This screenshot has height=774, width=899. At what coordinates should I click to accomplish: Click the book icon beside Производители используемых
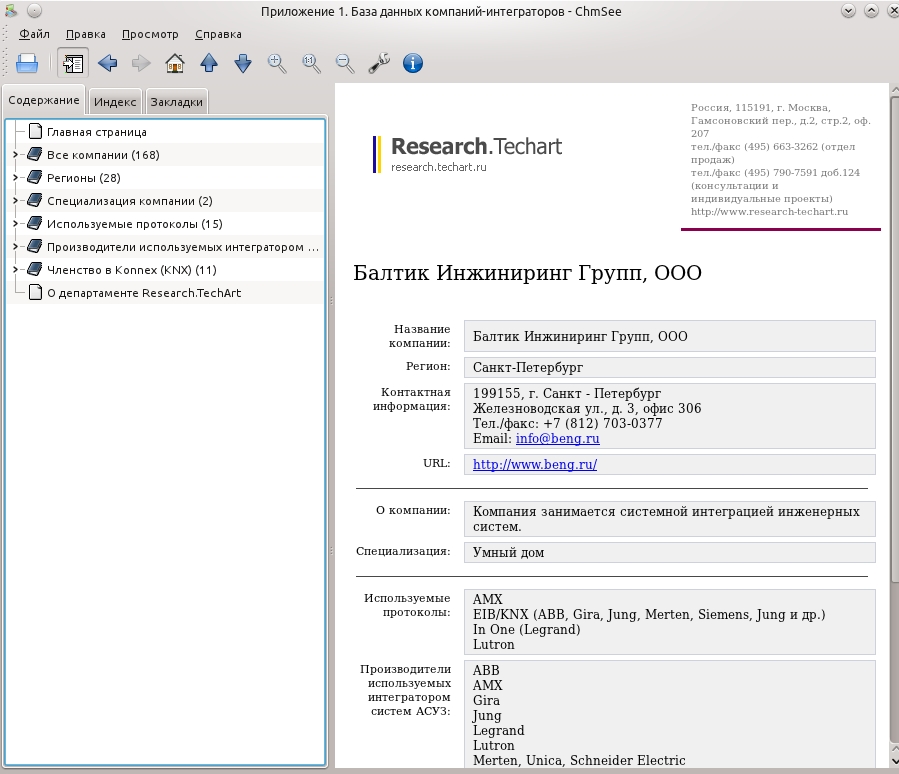35,246
